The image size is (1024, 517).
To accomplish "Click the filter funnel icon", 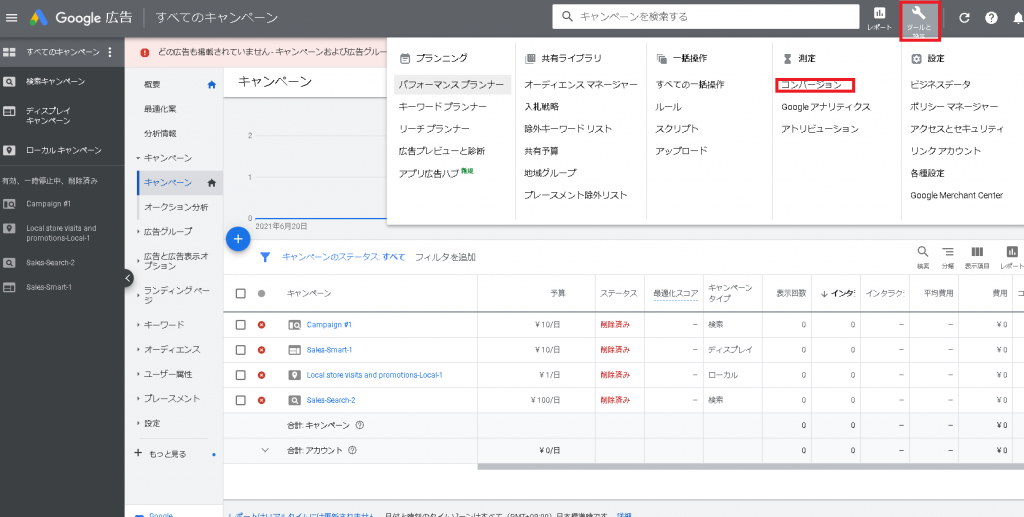I will point(265,257).
